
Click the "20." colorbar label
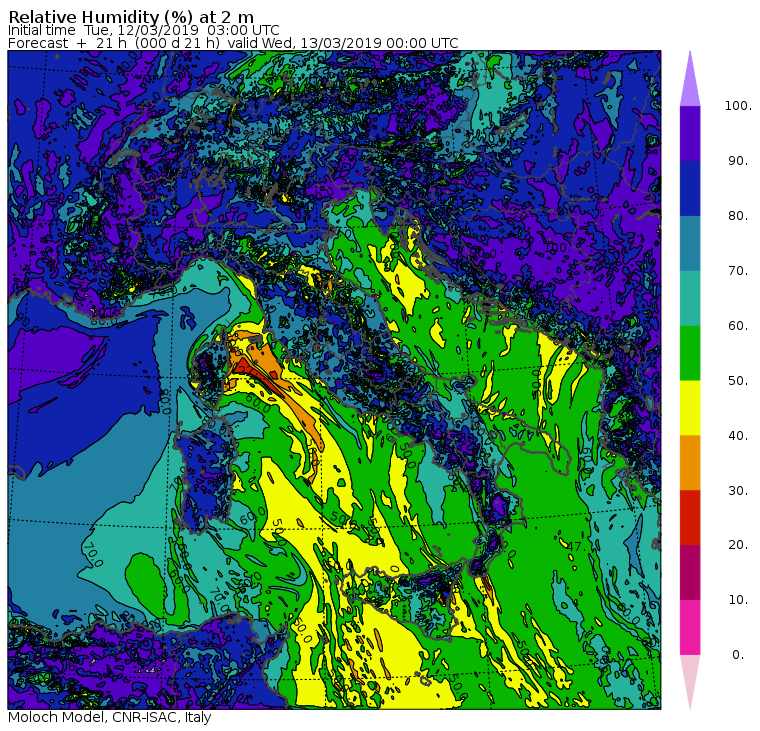[x=738, y=545]
